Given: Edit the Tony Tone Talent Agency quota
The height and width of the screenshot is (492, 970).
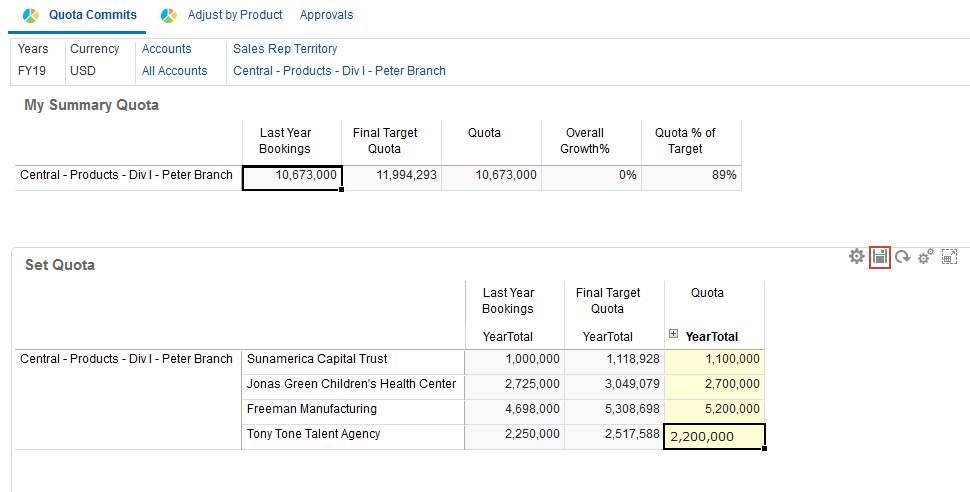Looking at the screenshot, I should (714, 436).
